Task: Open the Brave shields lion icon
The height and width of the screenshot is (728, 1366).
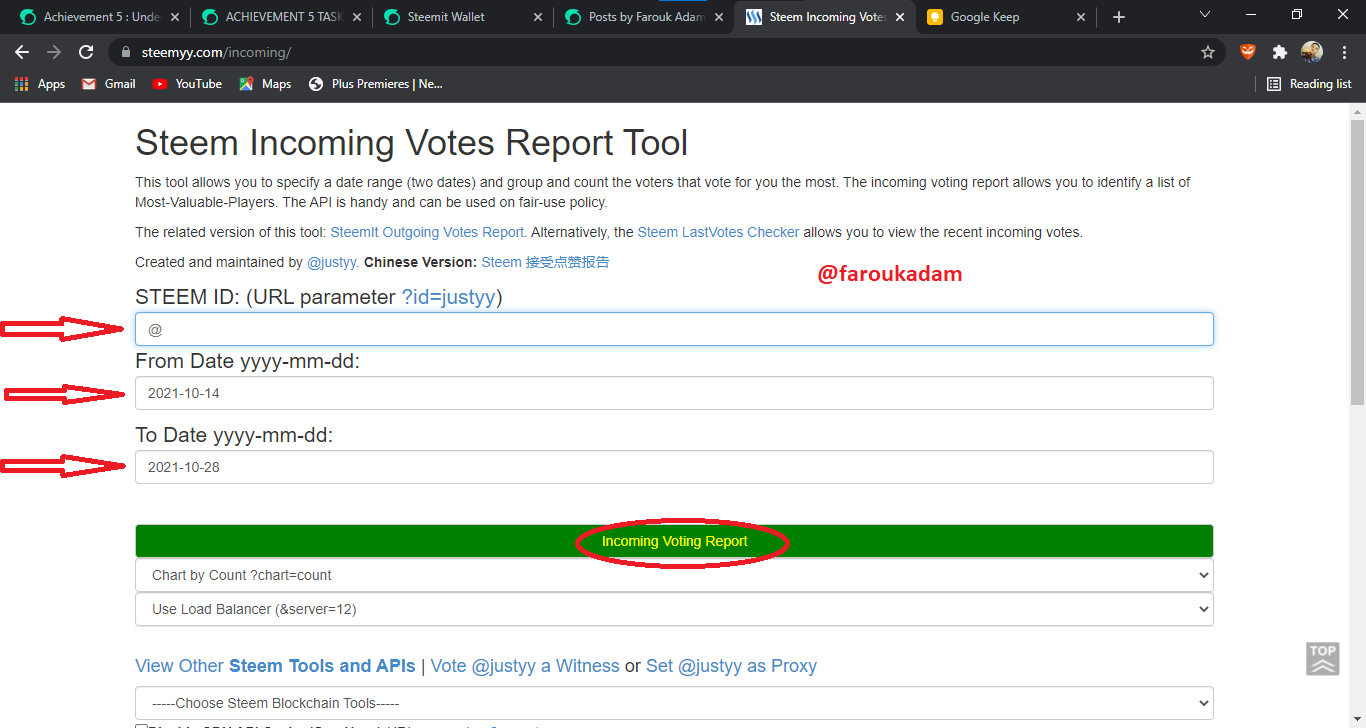Action: coord(1247,52)
